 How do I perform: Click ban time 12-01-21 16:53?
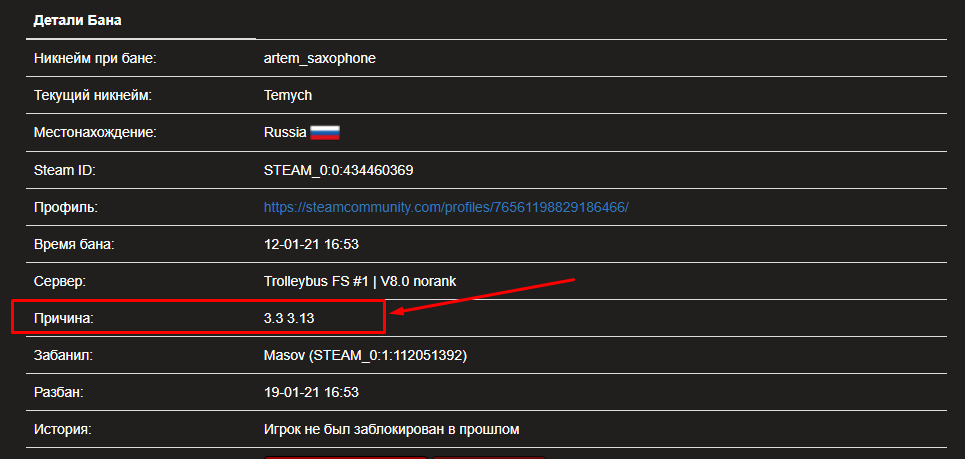pyautogui.click(x=311, y=244)
